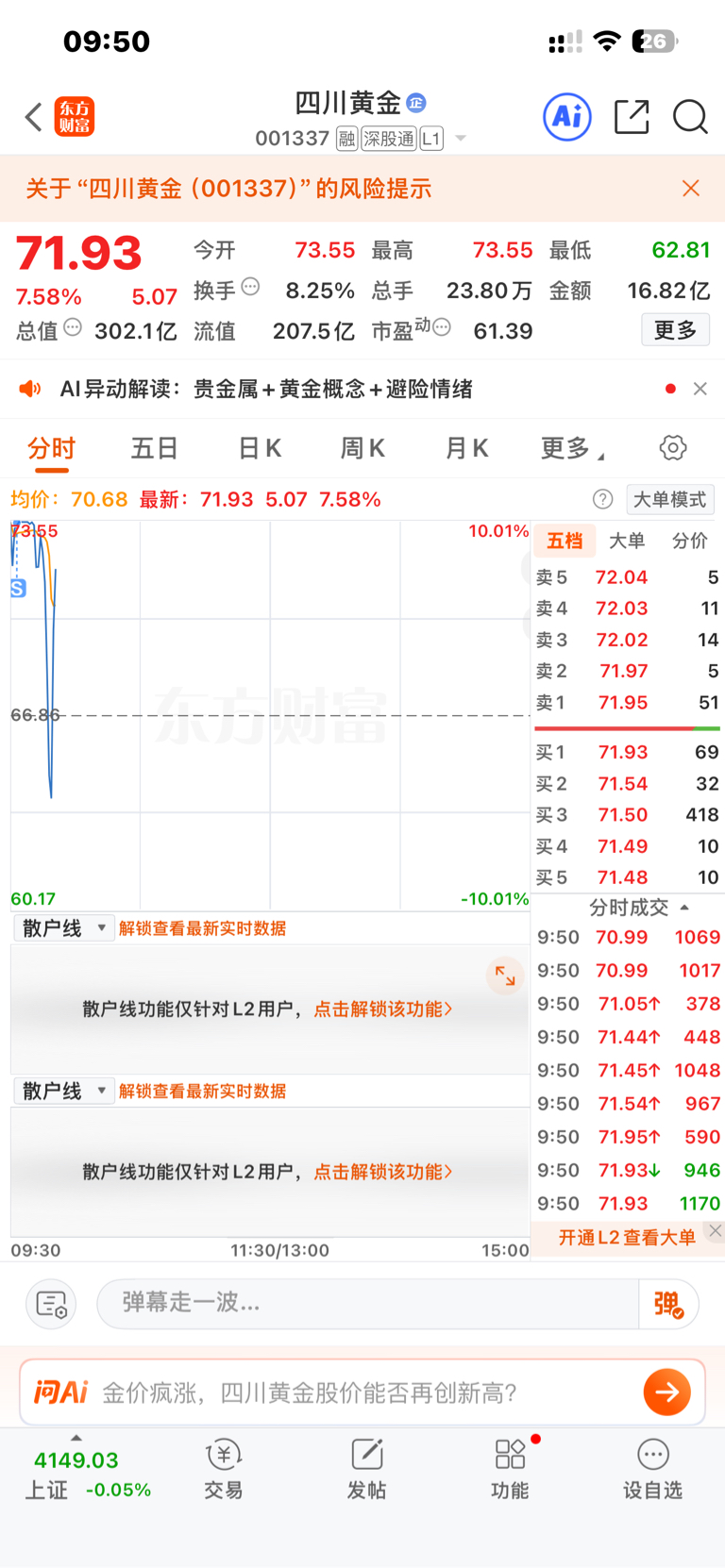Tap 开通L2查看大单 link
725x1568 pixels.
pyautogui.click(x=627, y=1238)
